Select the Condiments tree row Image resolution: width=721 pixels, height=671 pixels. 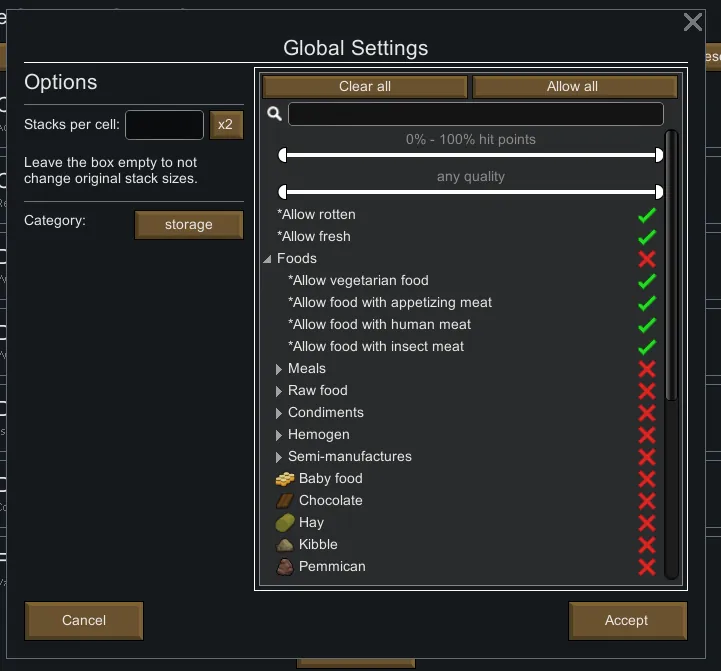click(326, 413)
